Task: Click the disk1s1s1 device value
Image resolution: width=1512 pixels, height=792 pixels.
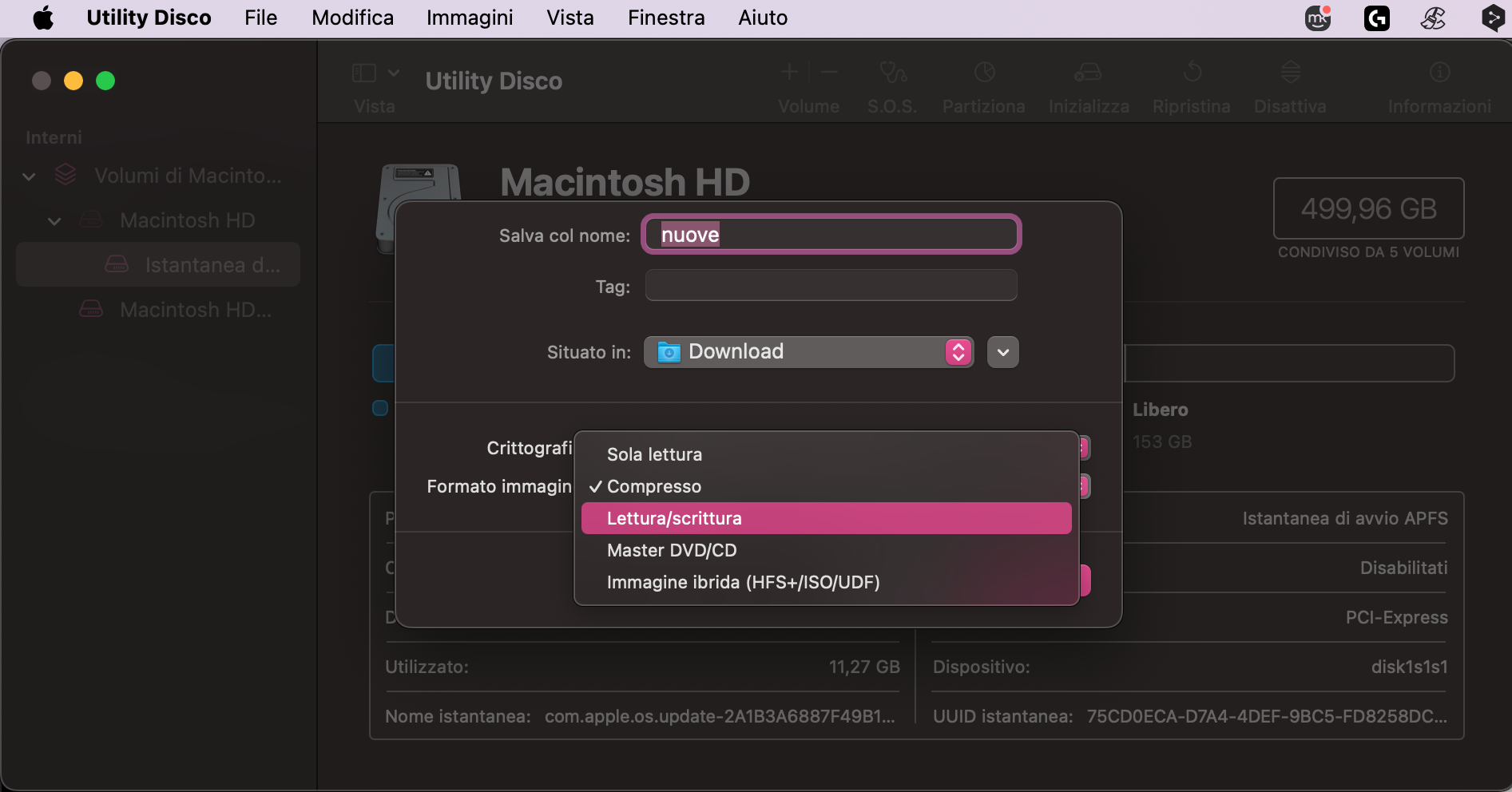Action: (1409, 667)
